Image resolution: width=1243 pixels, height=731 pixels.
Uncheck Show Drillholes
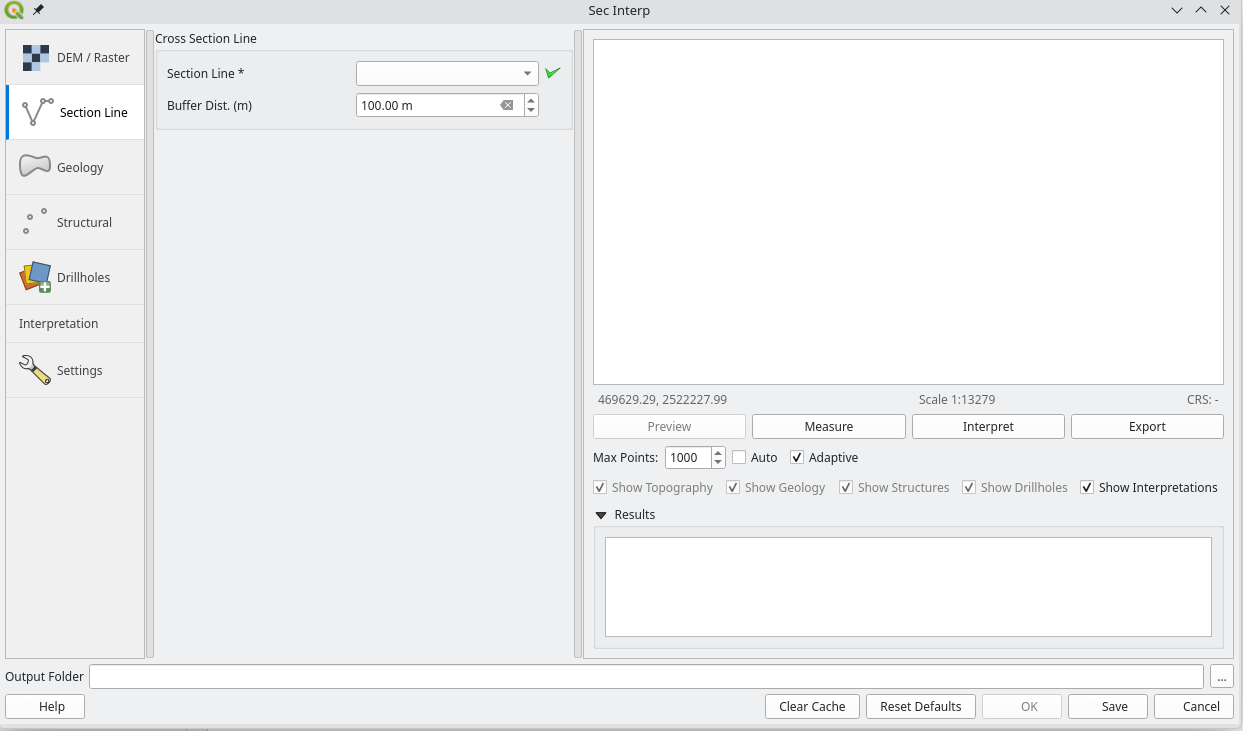pos(969,487)
